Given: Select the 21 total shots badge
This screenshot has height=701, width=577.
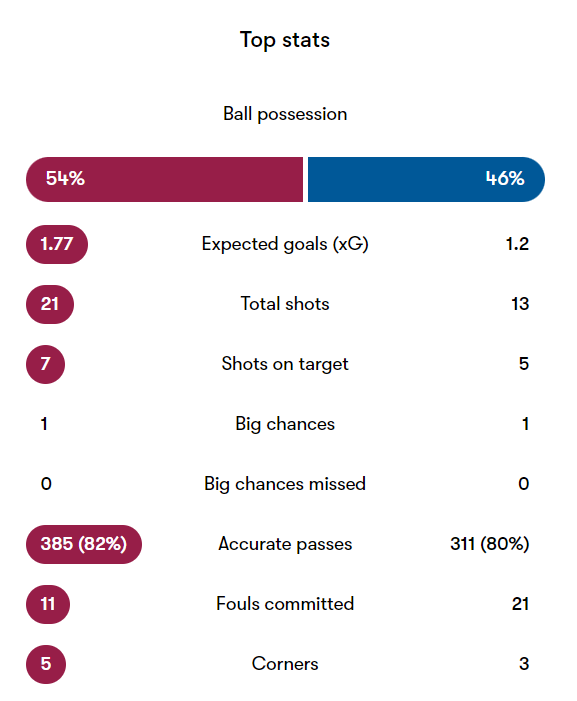Looking at the screenshot, I should point(50,304).
